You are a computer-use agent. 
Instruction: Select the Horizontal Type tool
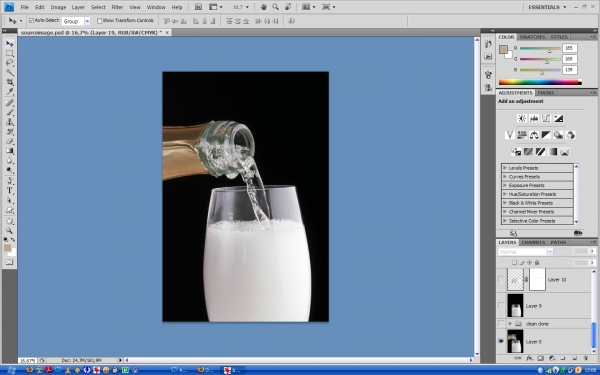9,191
